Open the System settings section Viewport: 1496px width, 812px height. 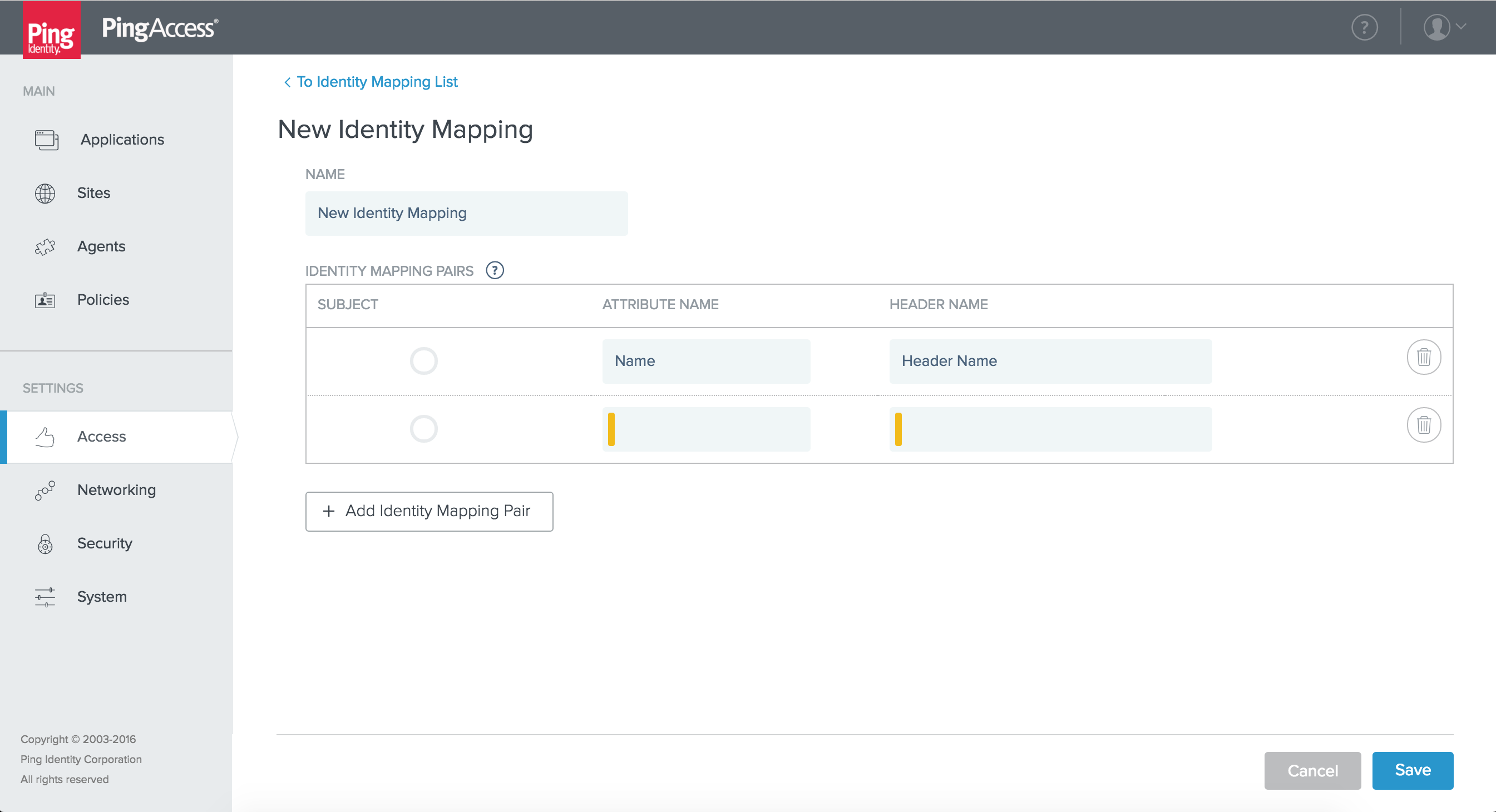click(102, 597)
